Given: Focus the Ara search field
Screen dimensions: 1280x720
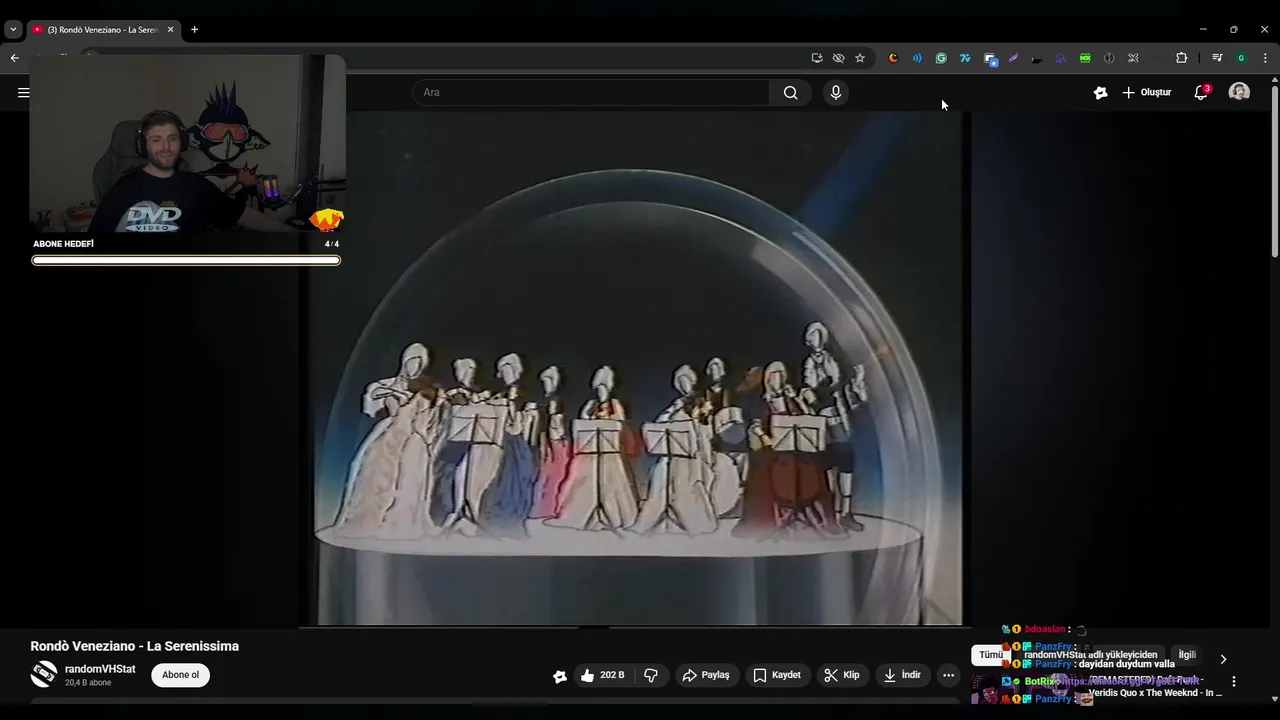Looking at the screenshot, I should click(x=590, y=93).
